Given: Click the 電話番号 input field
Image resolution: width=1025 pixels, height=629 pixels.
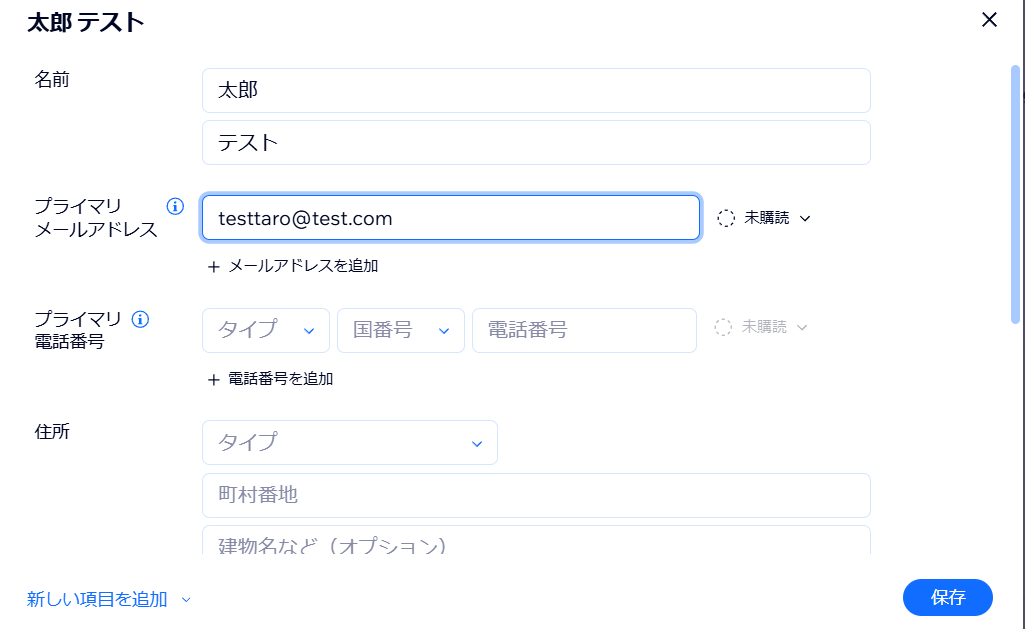Looking at the screenshot, I should [x=584, y=331].
